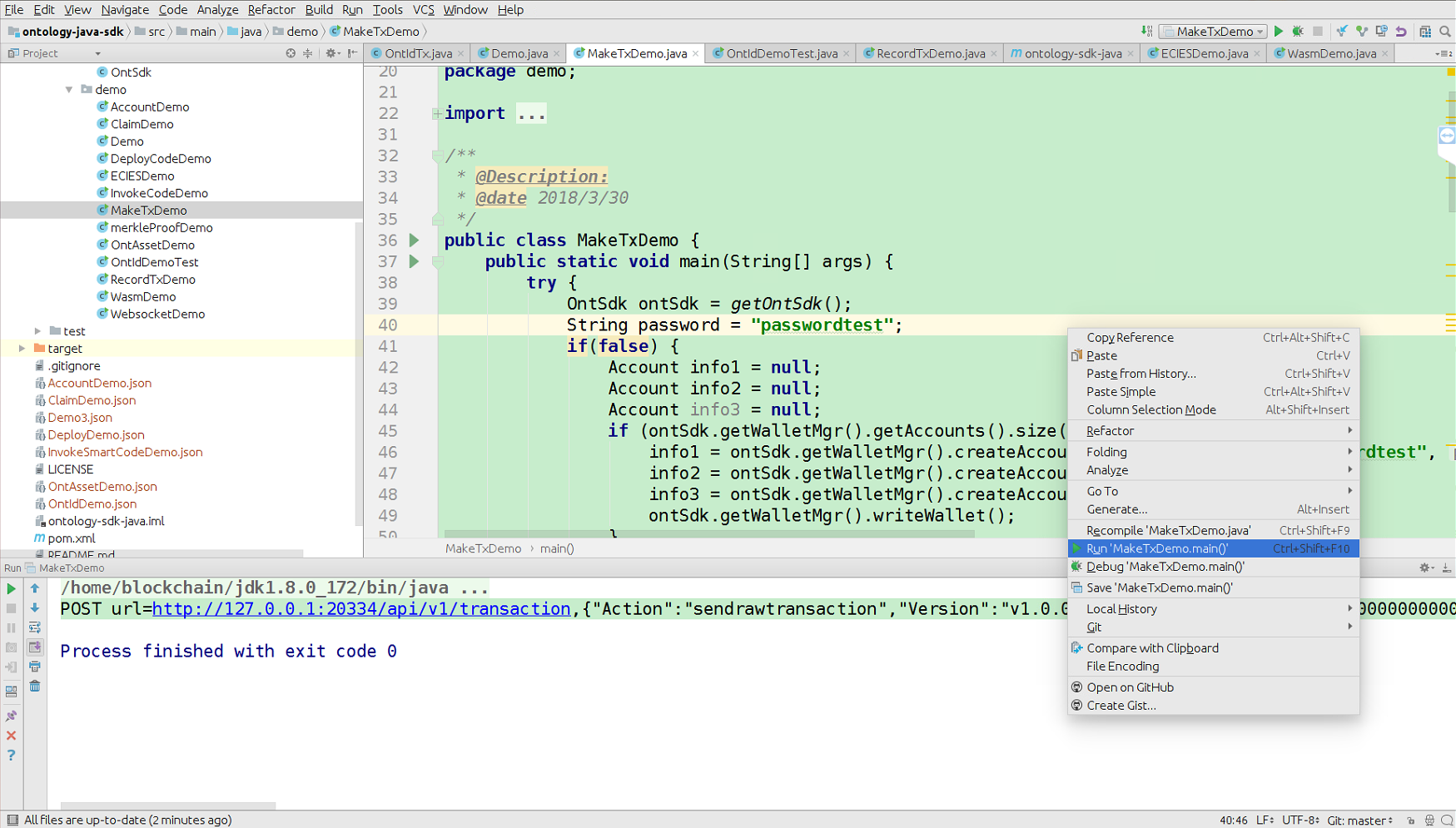Image resolution: width=1456 pixels, height=828 pixels.
Task: Open the MakeTxDemo run configuration dropdown
Action: click(x=1213, y=32)
